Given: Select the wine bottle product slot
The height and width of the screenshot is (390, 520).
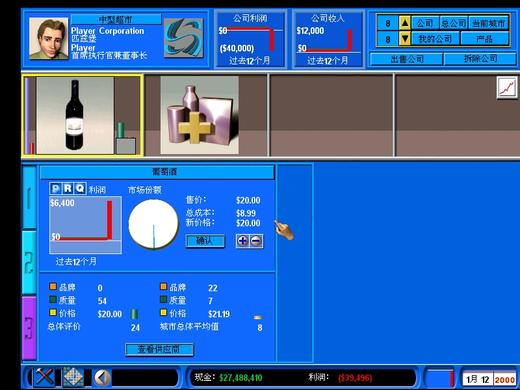Looking at the screenshot, I should coord(82,115).
